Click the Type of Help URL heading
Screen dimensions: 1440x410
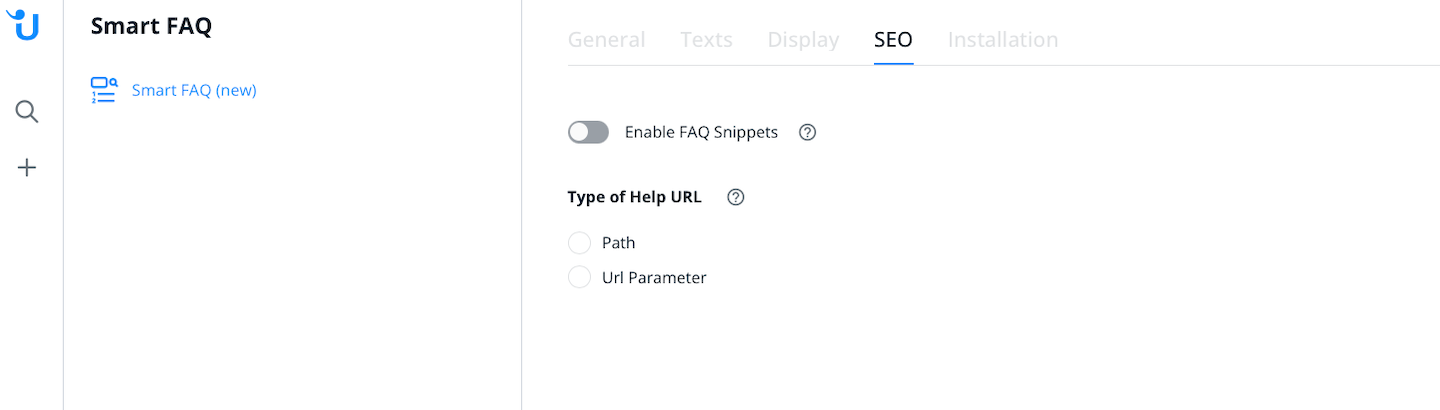tap(634, 197)
